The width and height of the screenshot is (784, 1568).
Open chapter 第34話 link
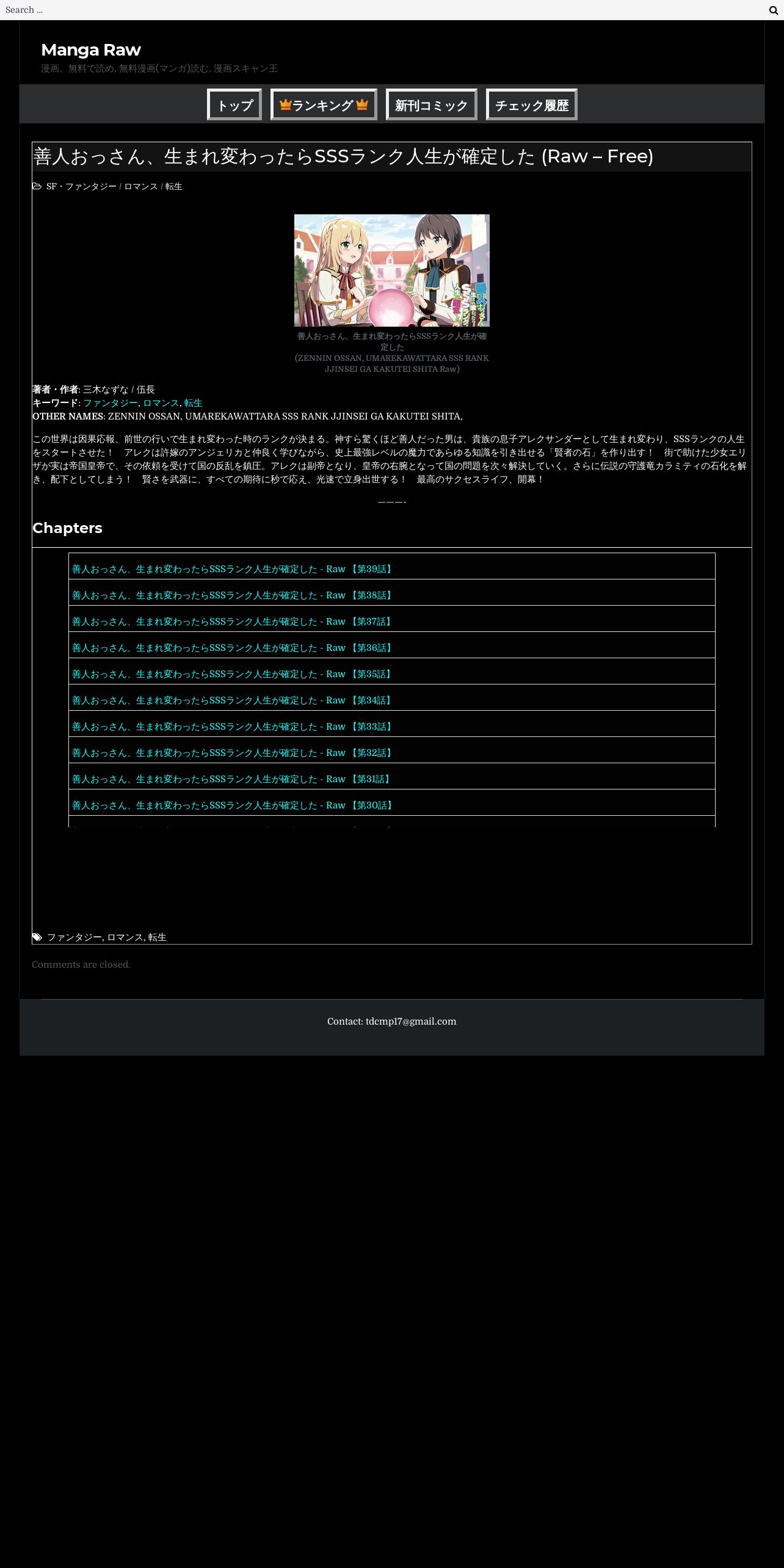[x=233, y=700]
